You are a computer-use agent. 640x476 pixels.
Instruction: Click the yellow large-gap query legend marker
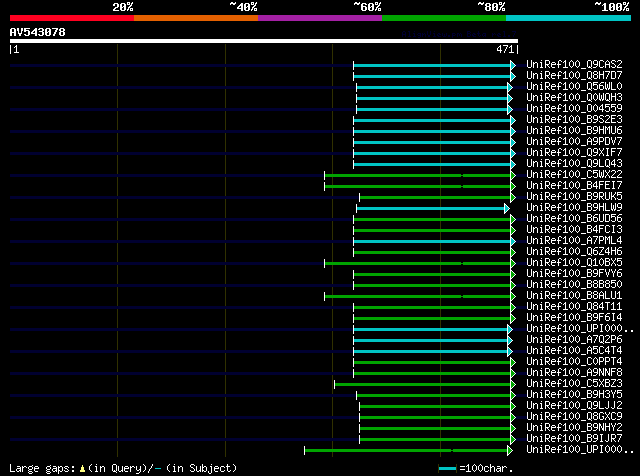click(82, 469)
